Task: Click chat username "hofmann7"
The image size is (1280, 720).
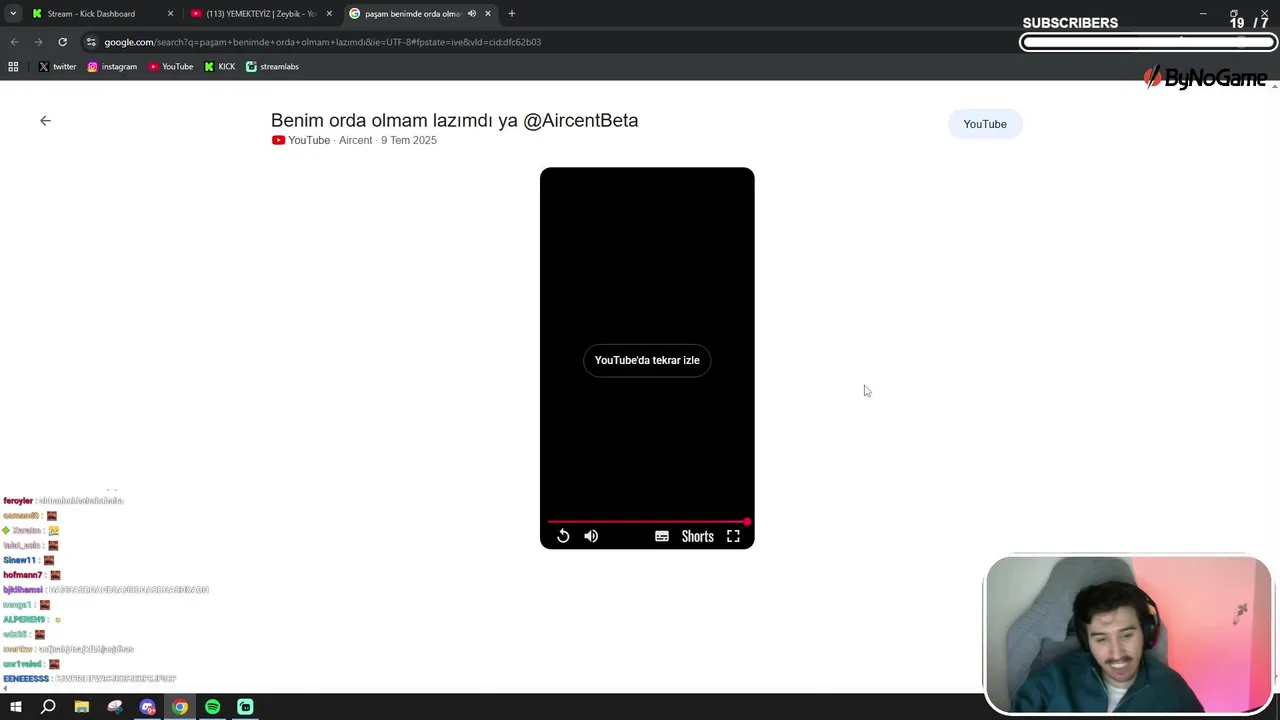Action: 22,575
